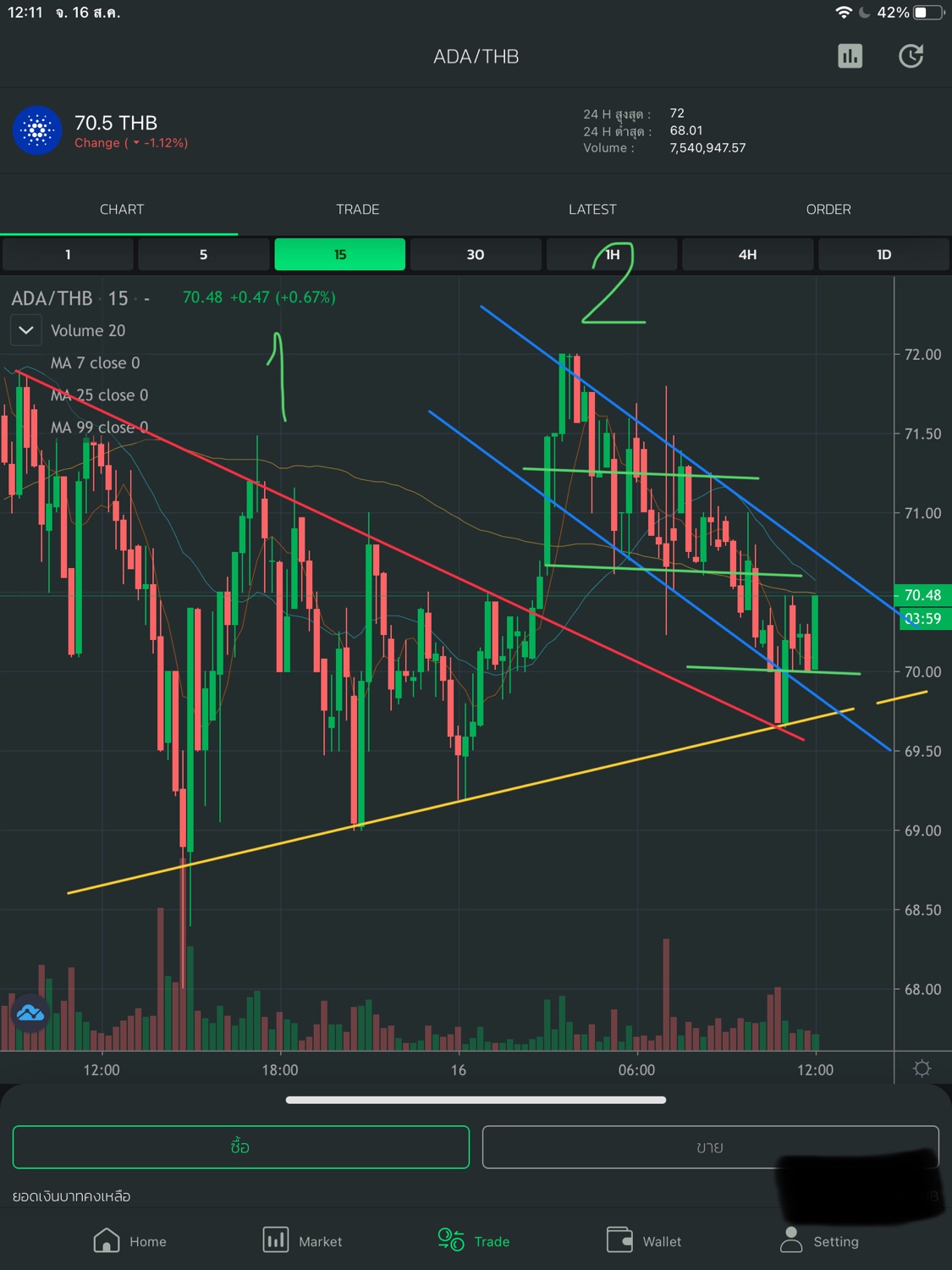Open Market in bottom navigation

click(x=302, y=1240)
